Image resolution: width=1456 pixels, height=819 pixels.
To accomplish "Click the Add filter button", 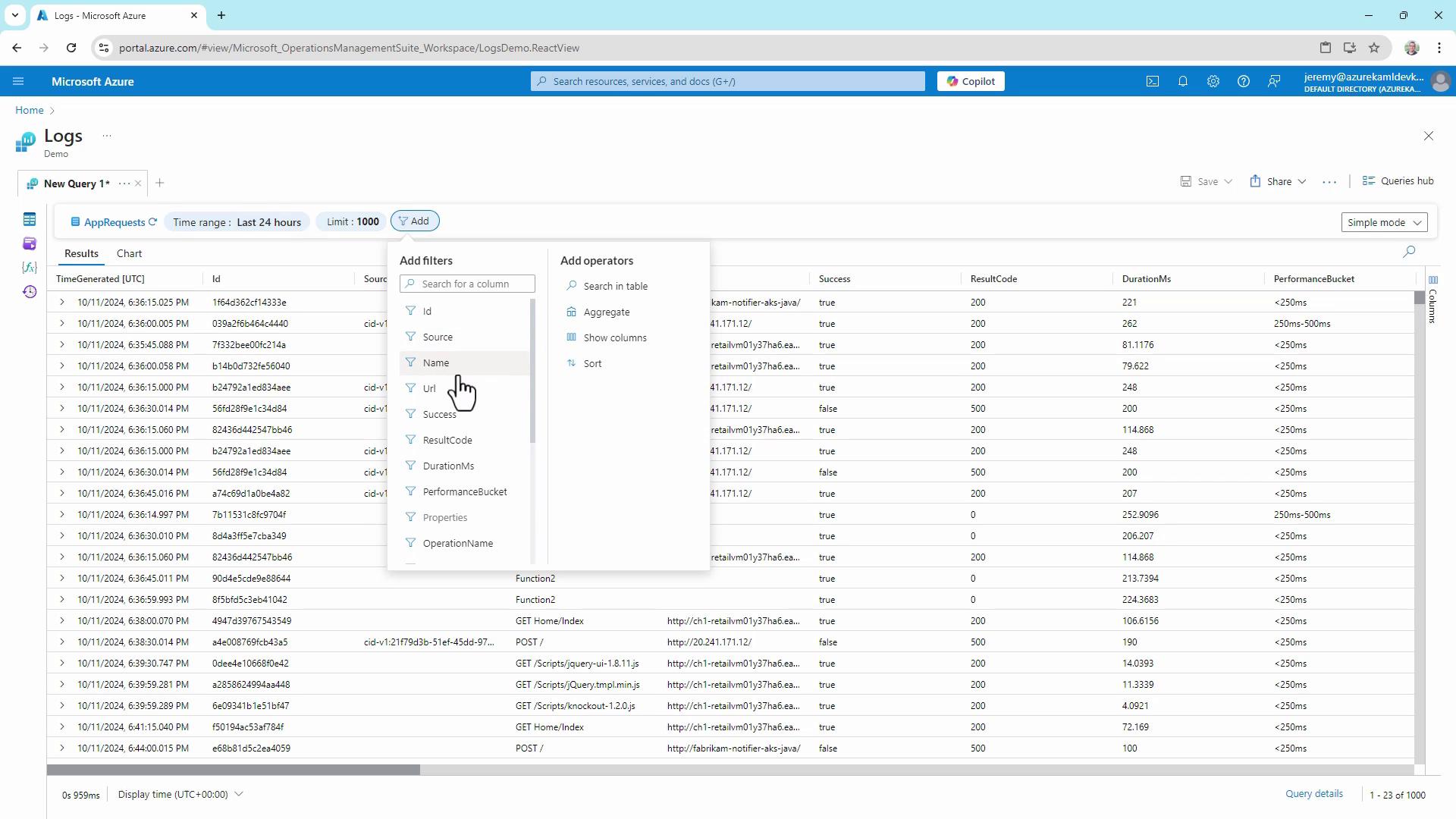I will [415, 221].
